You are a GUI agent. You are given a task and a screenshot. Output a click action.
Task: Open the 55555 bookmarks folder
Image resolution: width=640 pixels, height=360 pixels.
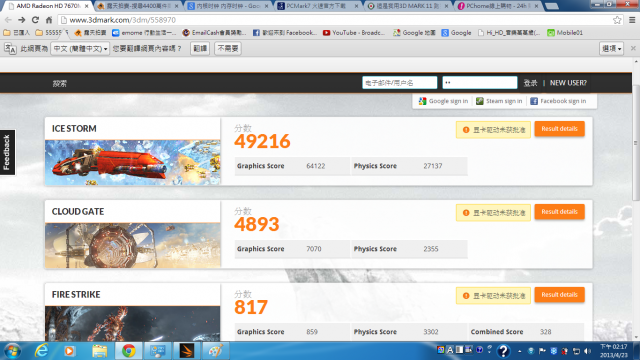[x=51, y=33]
